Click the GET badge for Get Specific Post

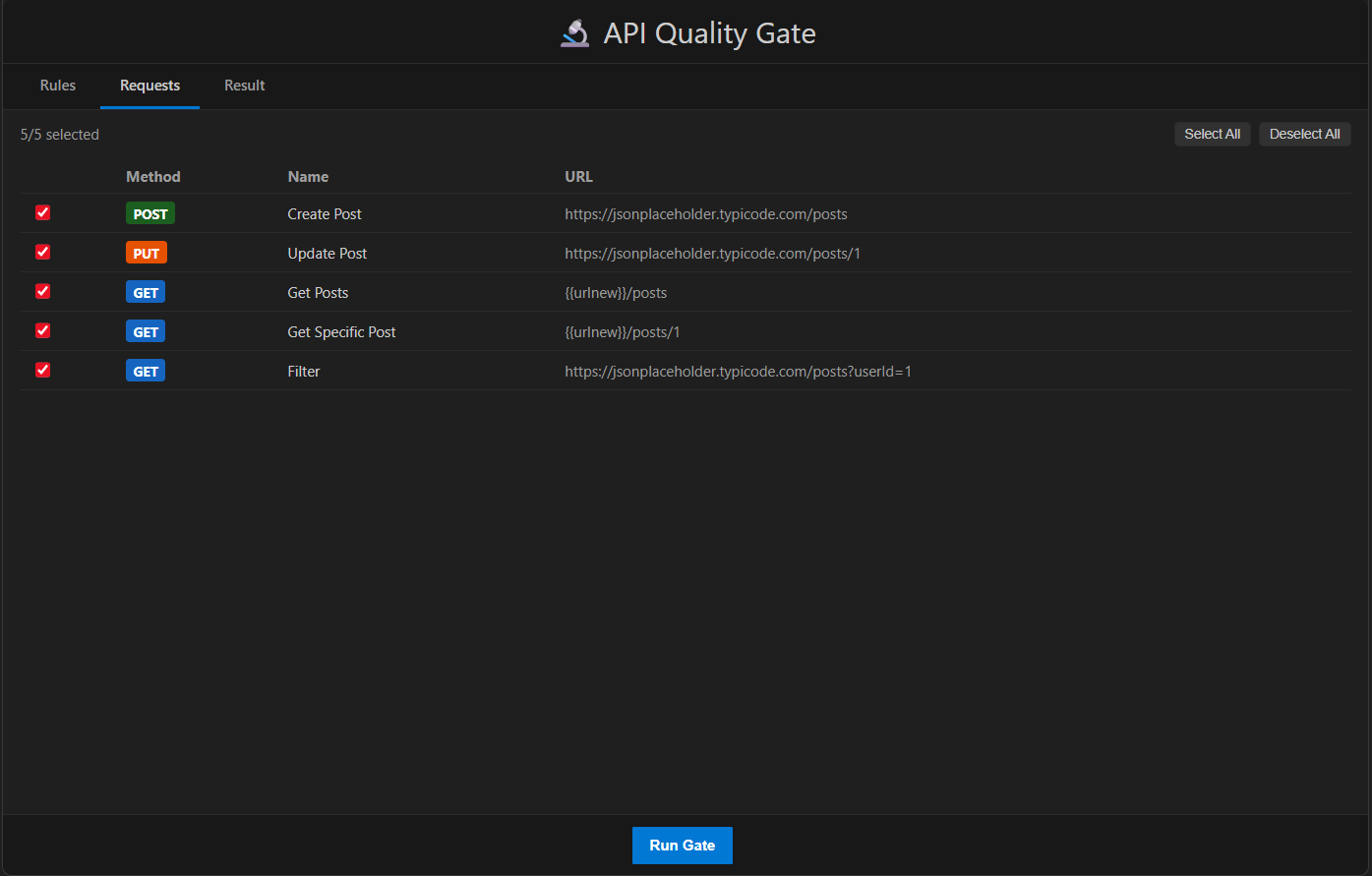point(146,331)
